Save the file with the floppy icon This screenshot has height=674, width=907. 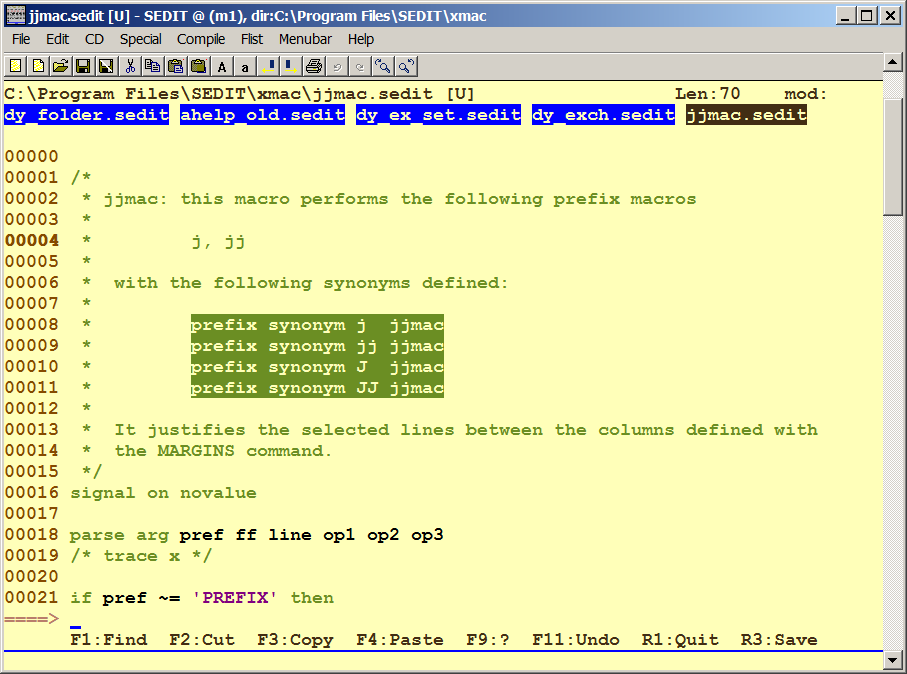pyautogui.click(x=83, y=67)
